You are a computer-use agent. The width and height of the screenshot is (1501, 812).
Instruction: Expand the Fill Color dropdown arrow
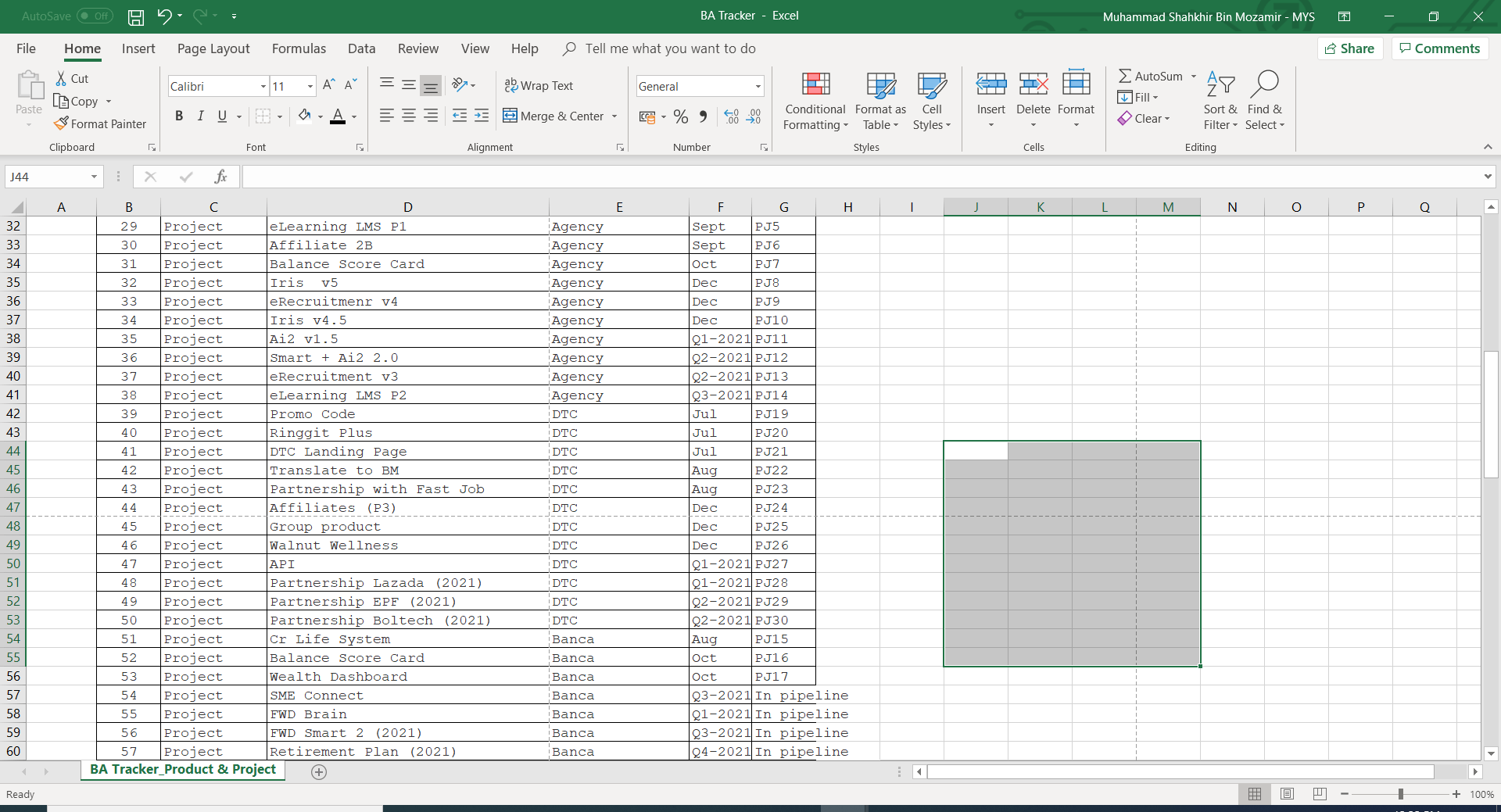(x=320, y=116)
